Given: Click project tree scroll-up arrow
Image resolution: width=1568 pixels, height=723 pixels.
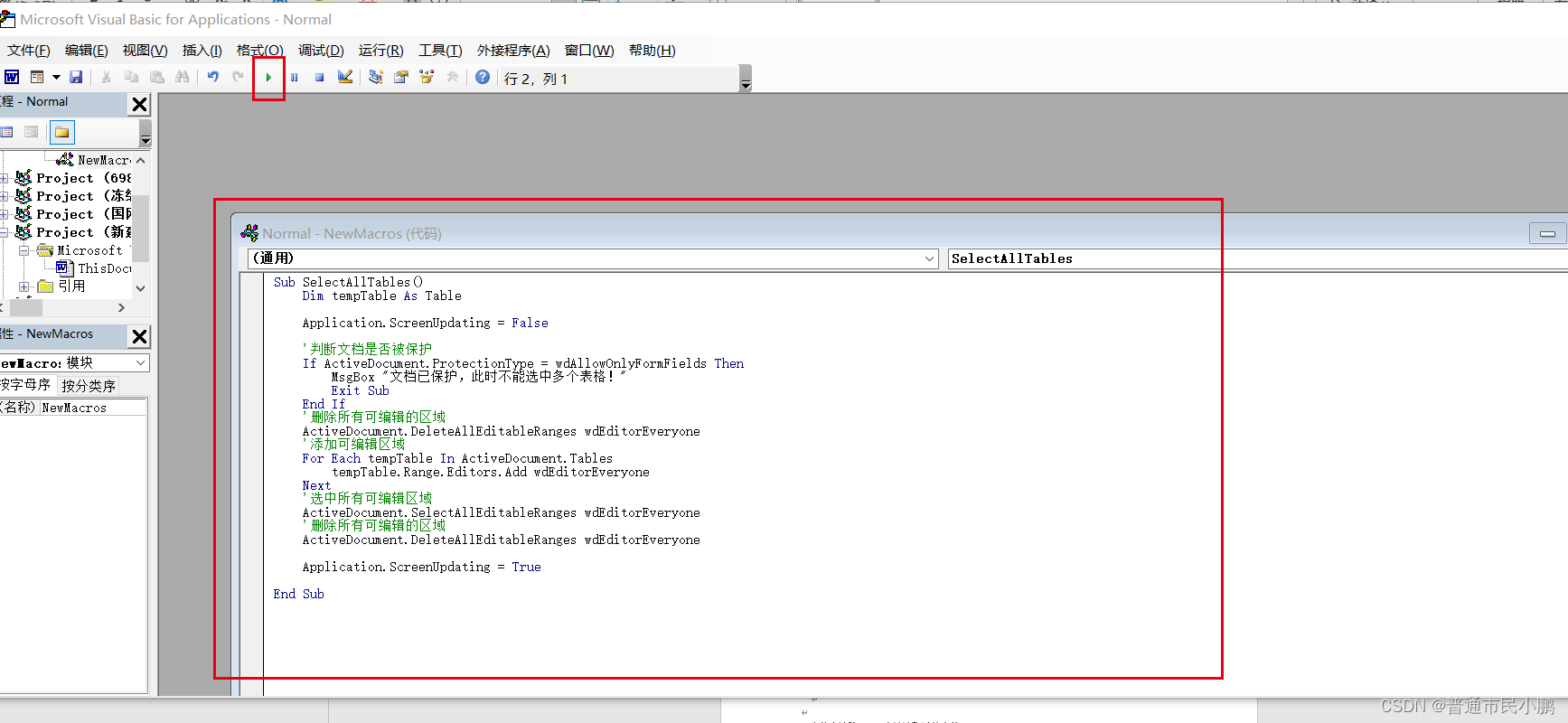Looking at the screenshot, I should (140, 160).
